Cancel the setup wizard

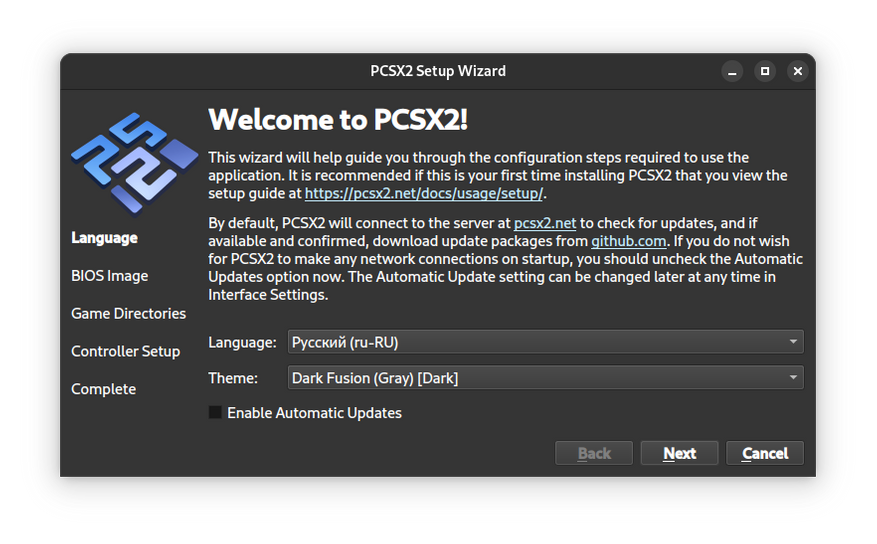(765, 453)
